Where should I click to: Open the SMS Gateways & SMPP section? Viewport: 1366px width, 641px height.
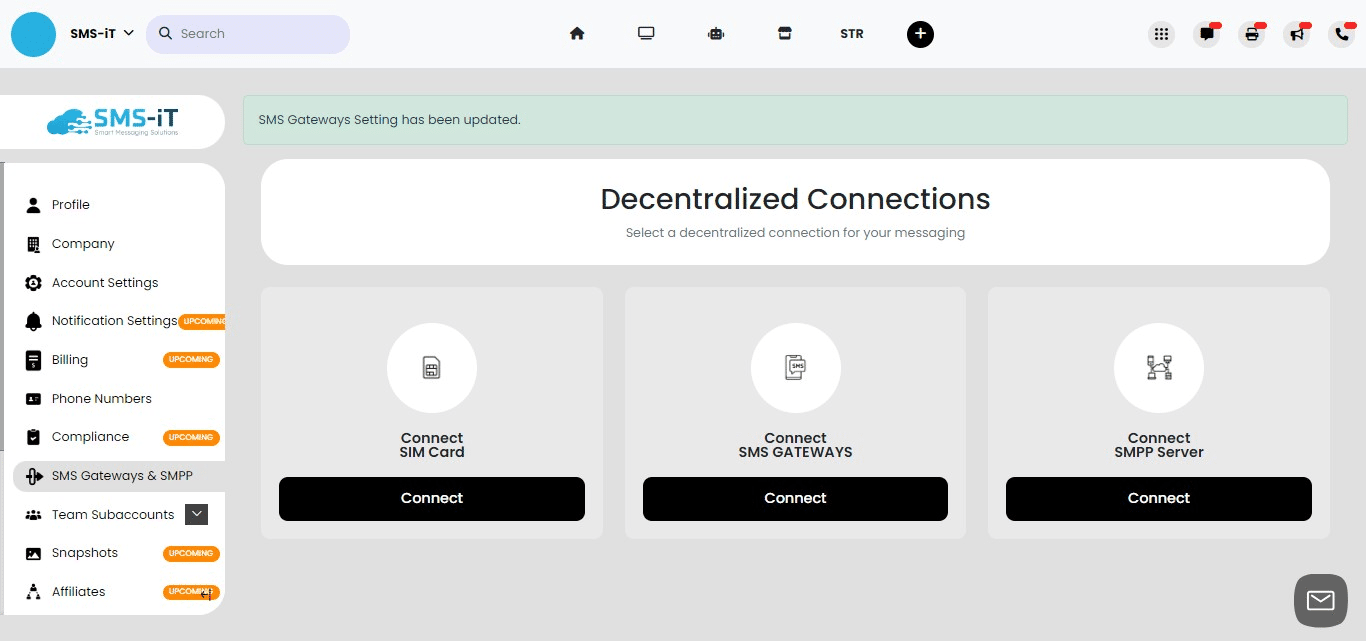coord(124,475)
